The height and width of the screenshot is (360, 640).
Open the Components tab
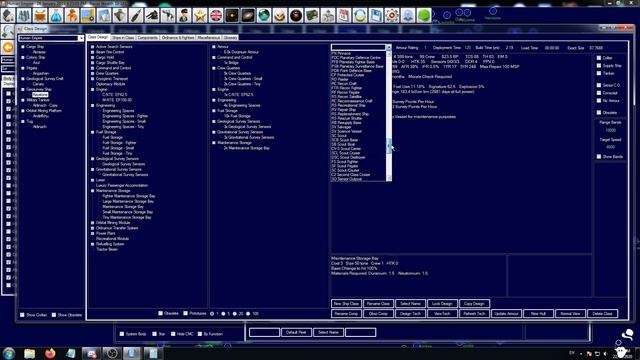point(147,38)
